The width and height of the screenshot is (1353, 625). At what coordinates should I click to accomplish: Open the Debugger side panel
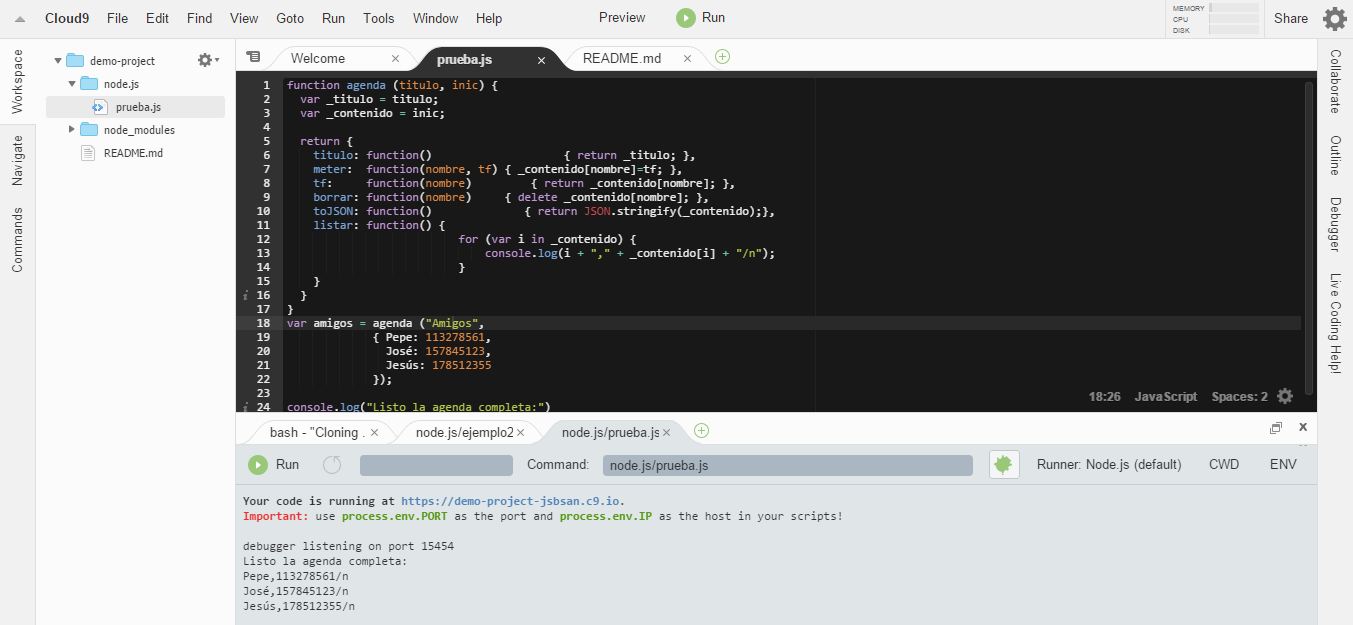click(1335, 224)
